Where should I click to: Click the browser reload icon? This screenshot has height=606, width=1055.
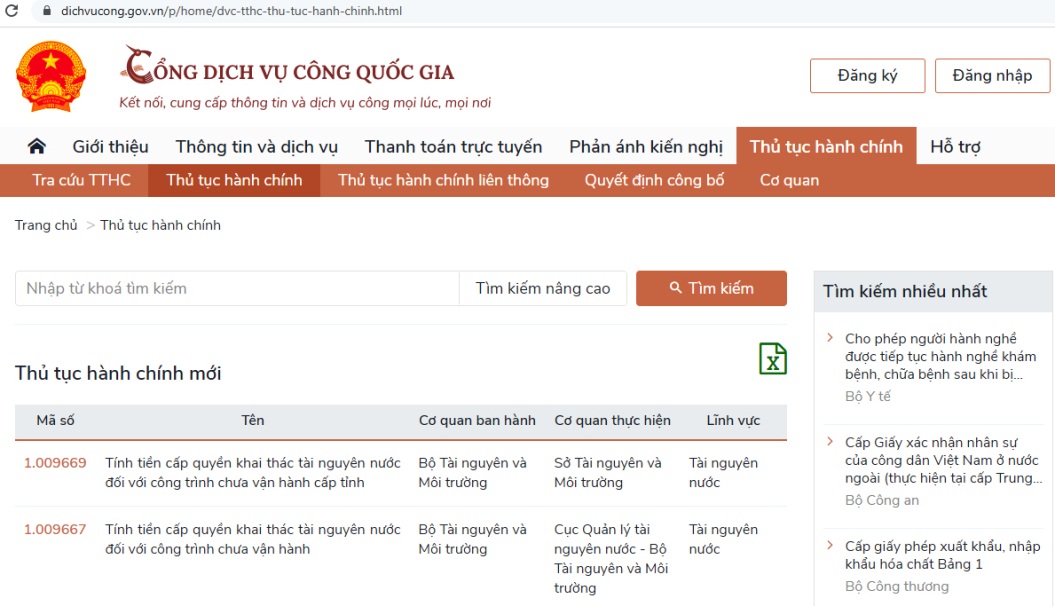tap(12, 11)
